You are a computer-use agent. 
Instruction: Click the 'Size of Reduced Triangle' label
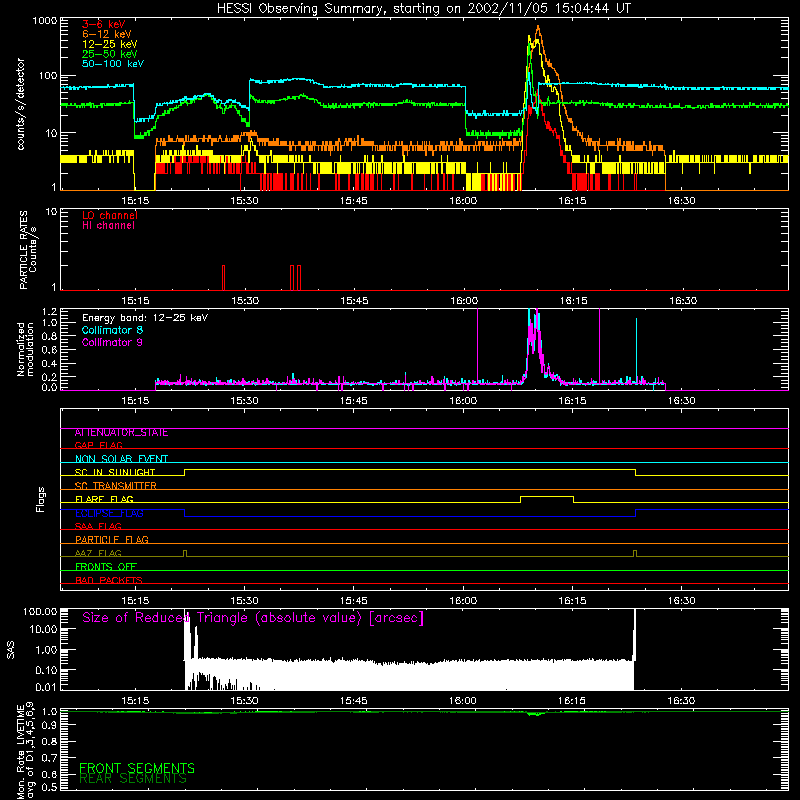tap(253, 618)
